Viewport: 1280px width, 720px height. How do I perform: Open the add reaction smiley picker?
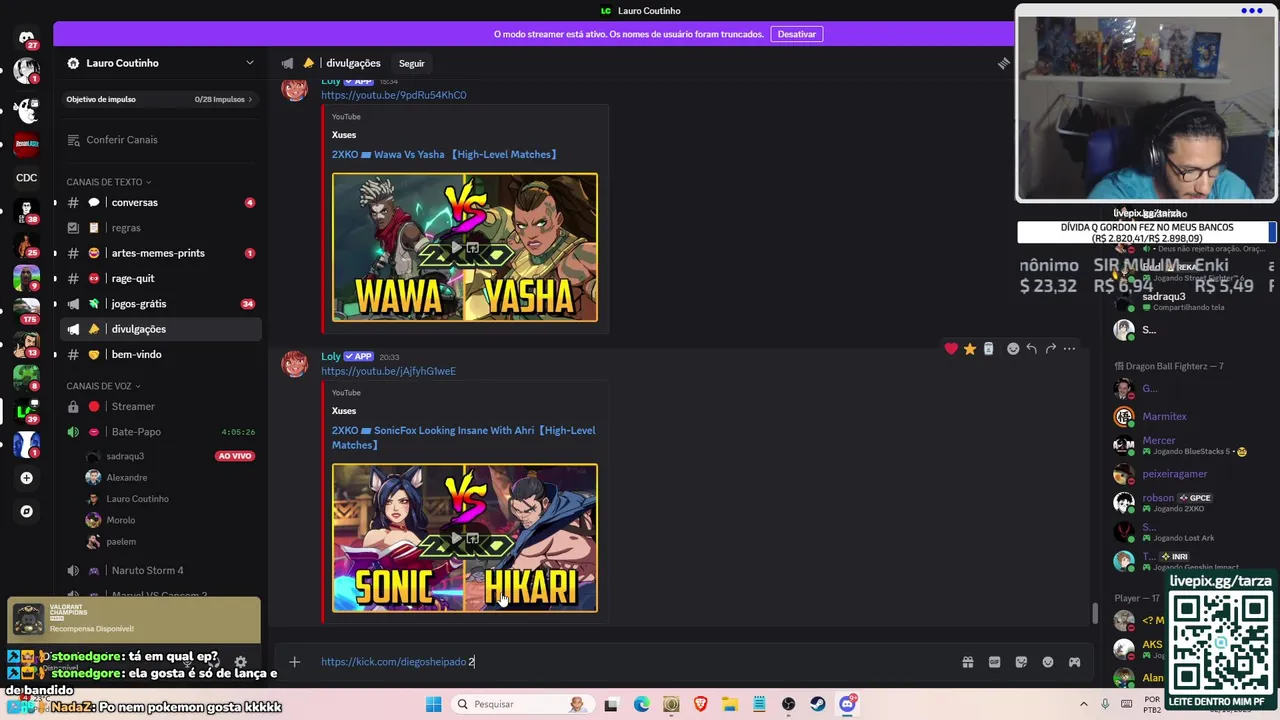point(1013,349)
